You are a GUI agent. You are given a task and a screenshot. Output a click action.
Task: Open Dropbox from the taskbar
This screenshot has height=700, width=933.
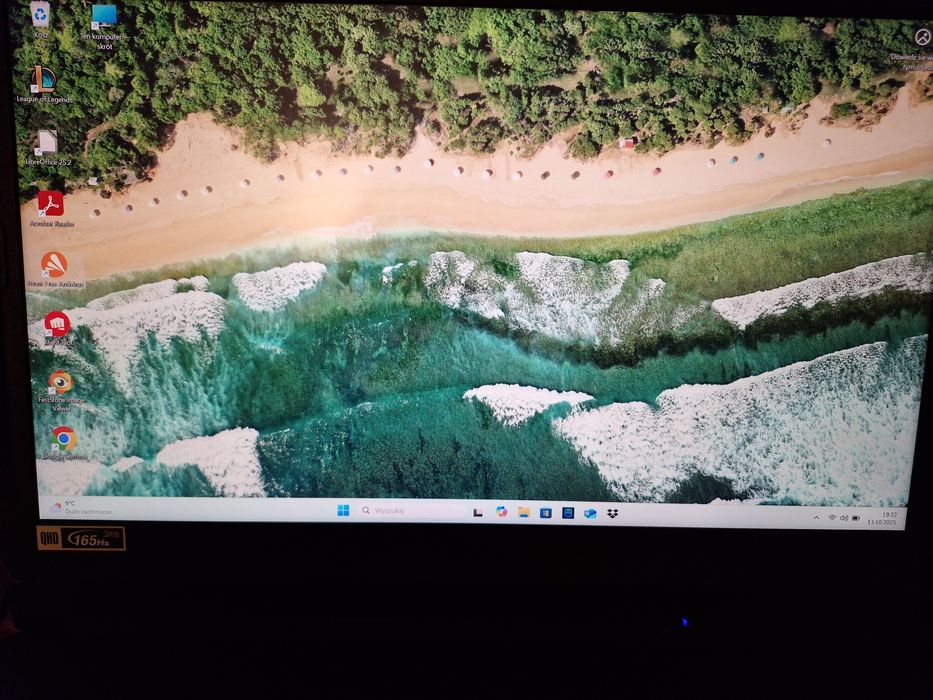612,514
